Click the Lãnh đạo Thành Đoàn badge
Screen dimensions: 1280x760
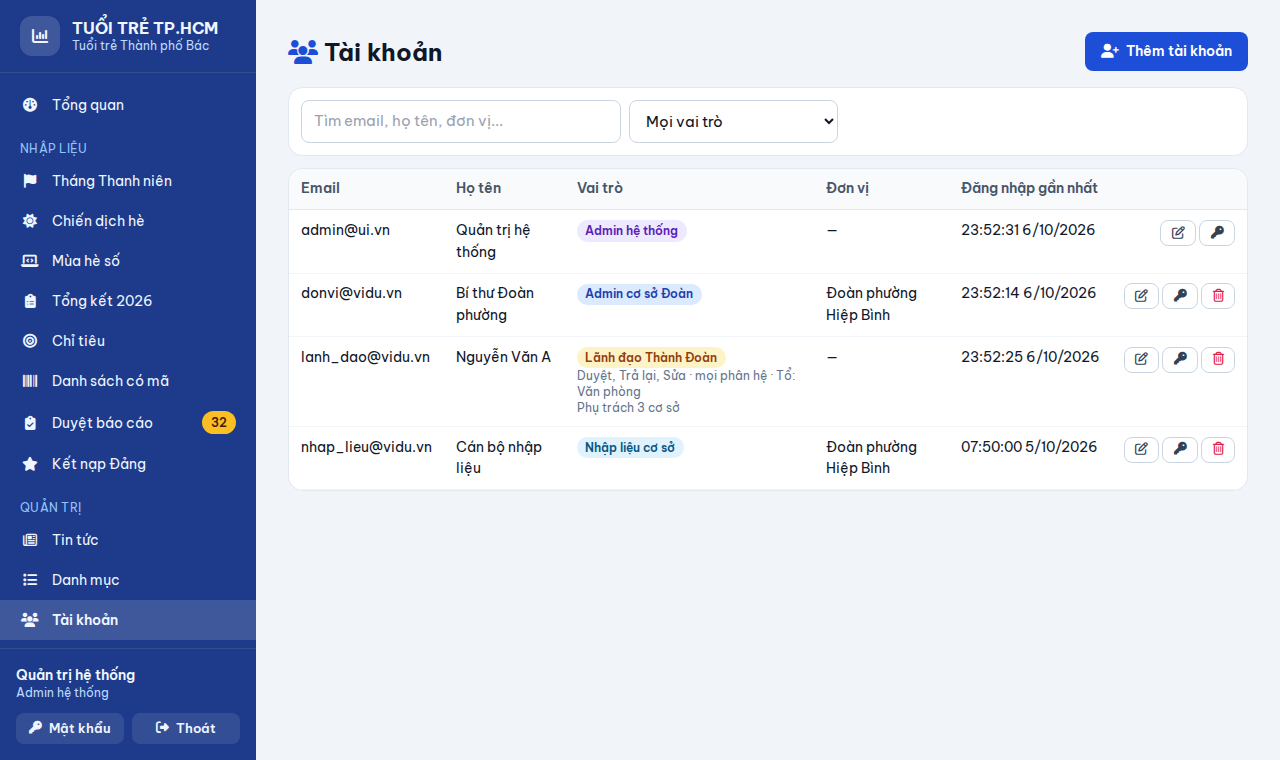click(651, 358)
